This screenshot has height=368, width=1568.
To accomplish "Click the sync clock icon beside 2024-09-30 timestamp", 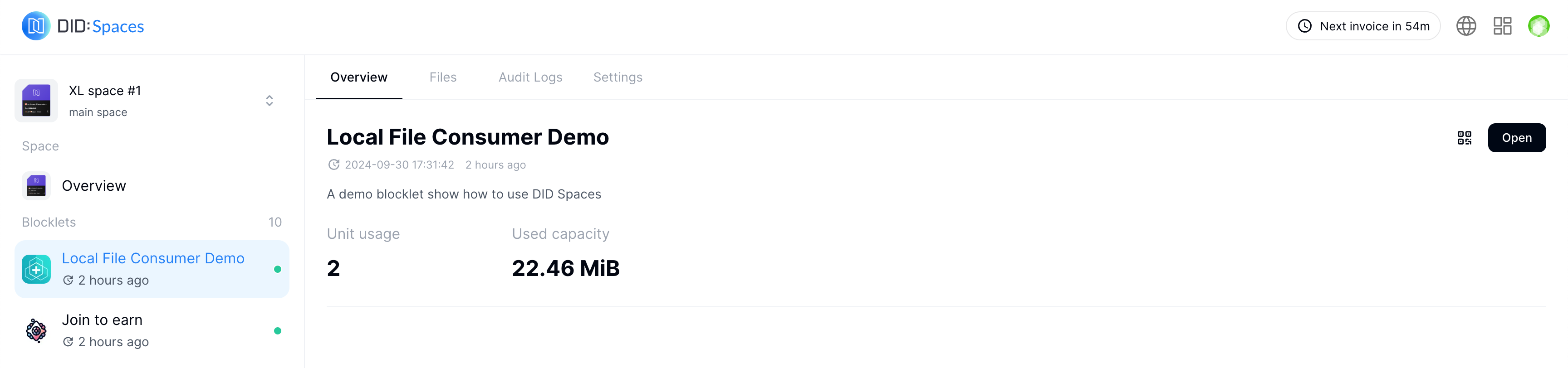I will pyautogui.click(x=333, y=165).
